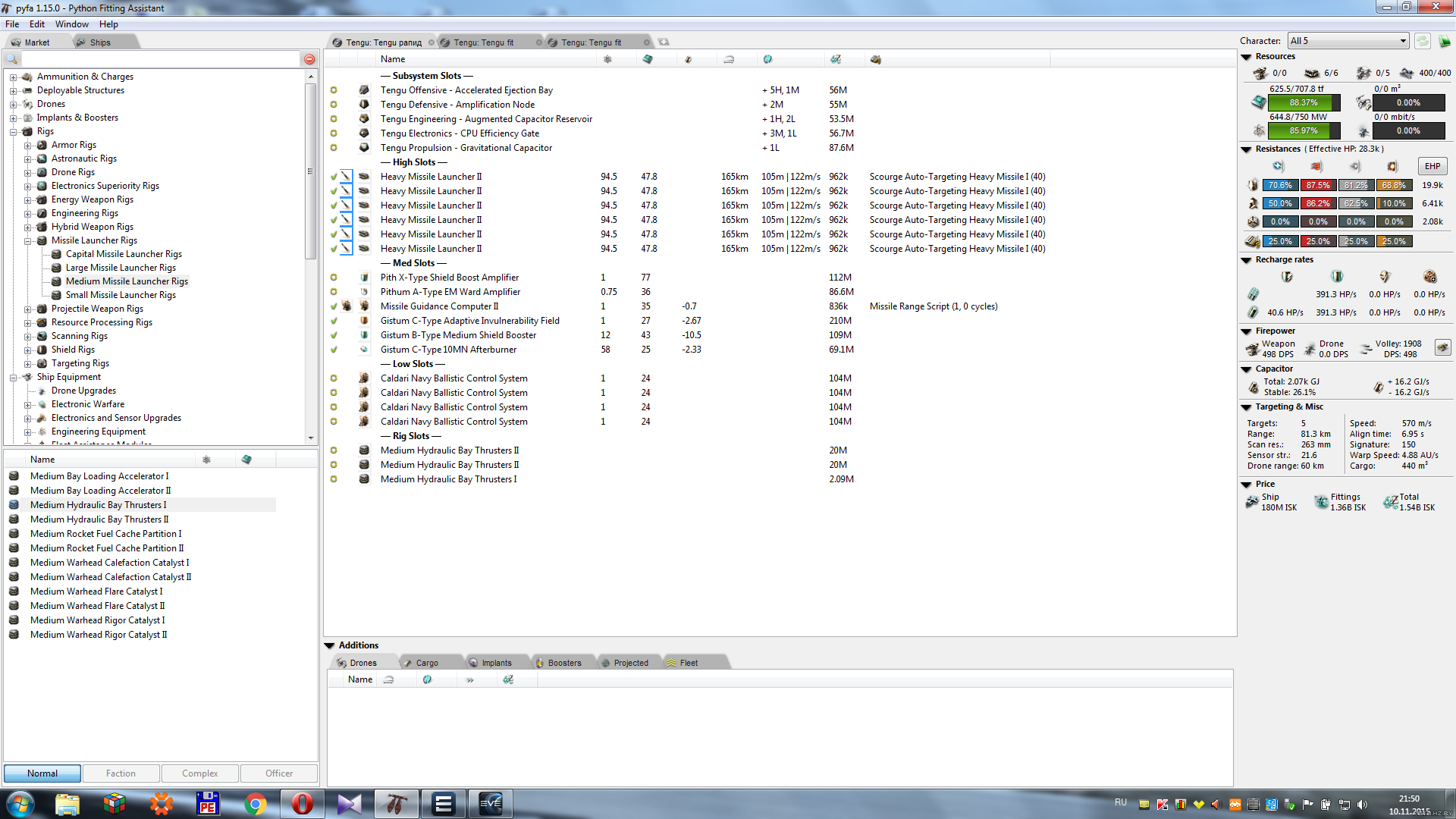
Task: Clear the market search with red button
Action: [309, 59]
